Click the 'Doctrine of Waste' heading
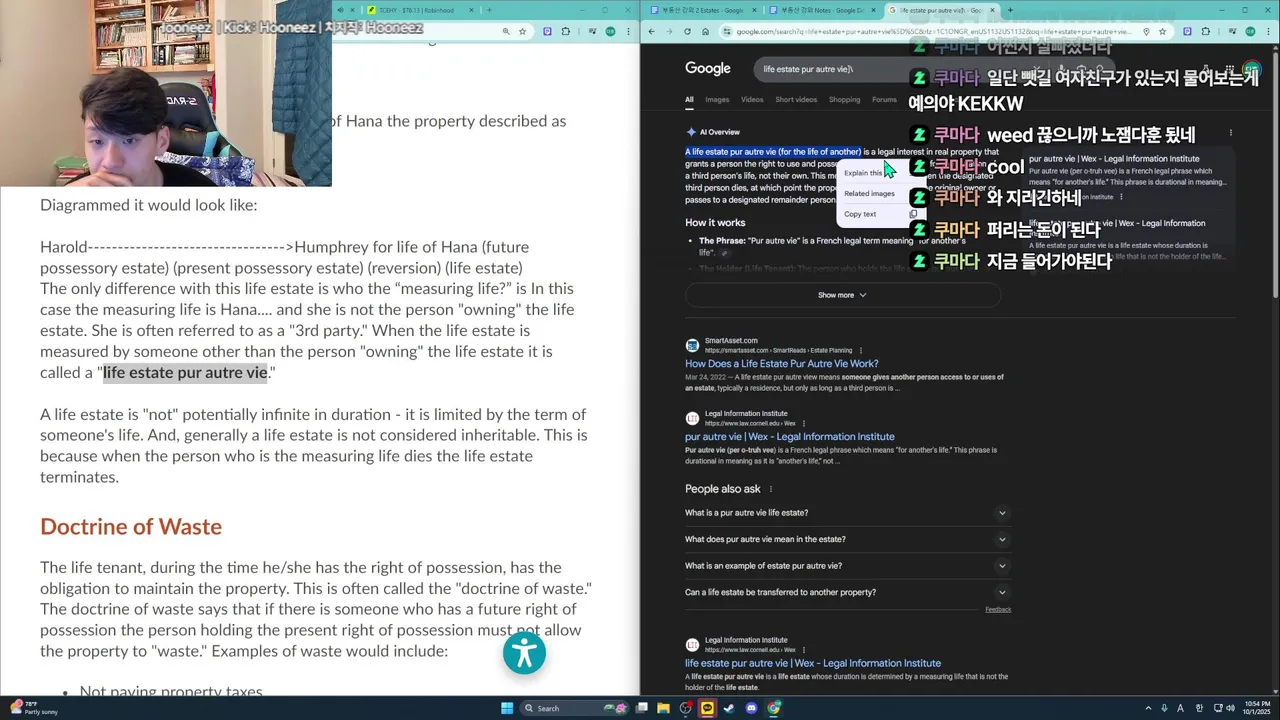This screenshot has width=1280, height=720. click(x=131, y=526)
